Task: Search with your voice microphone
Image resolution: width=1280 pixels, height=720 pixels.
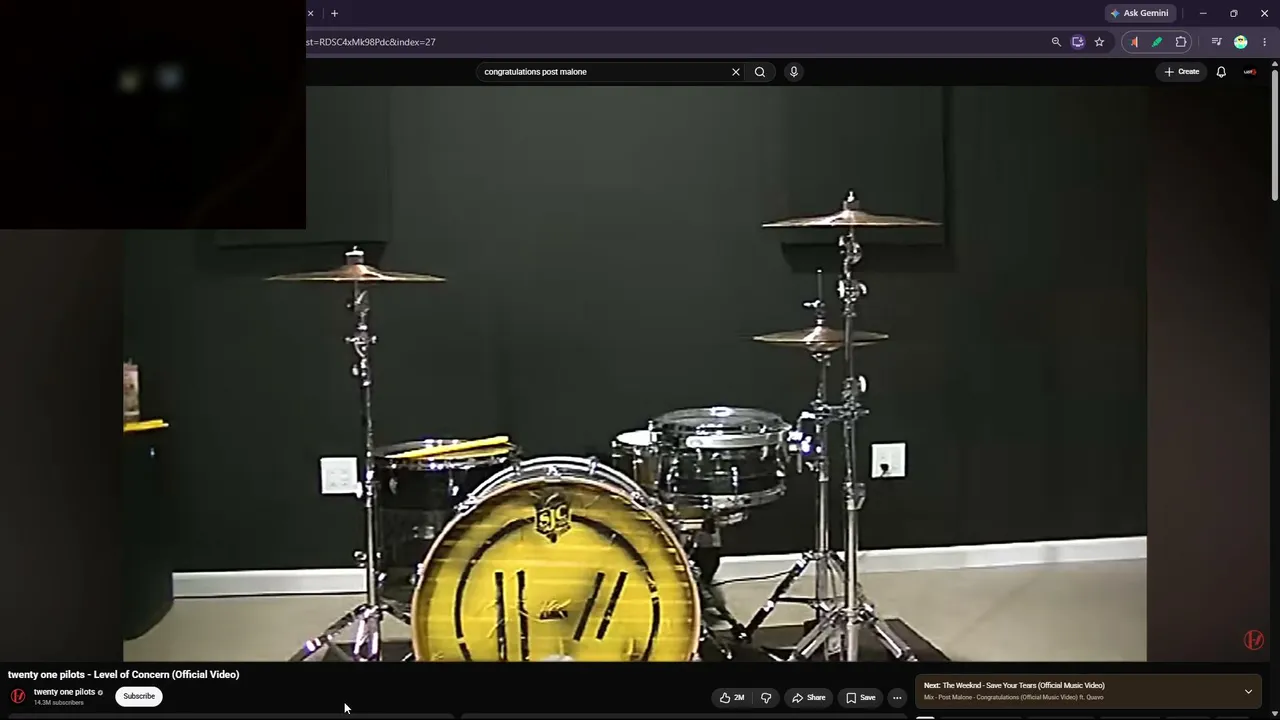Action: 794,72
